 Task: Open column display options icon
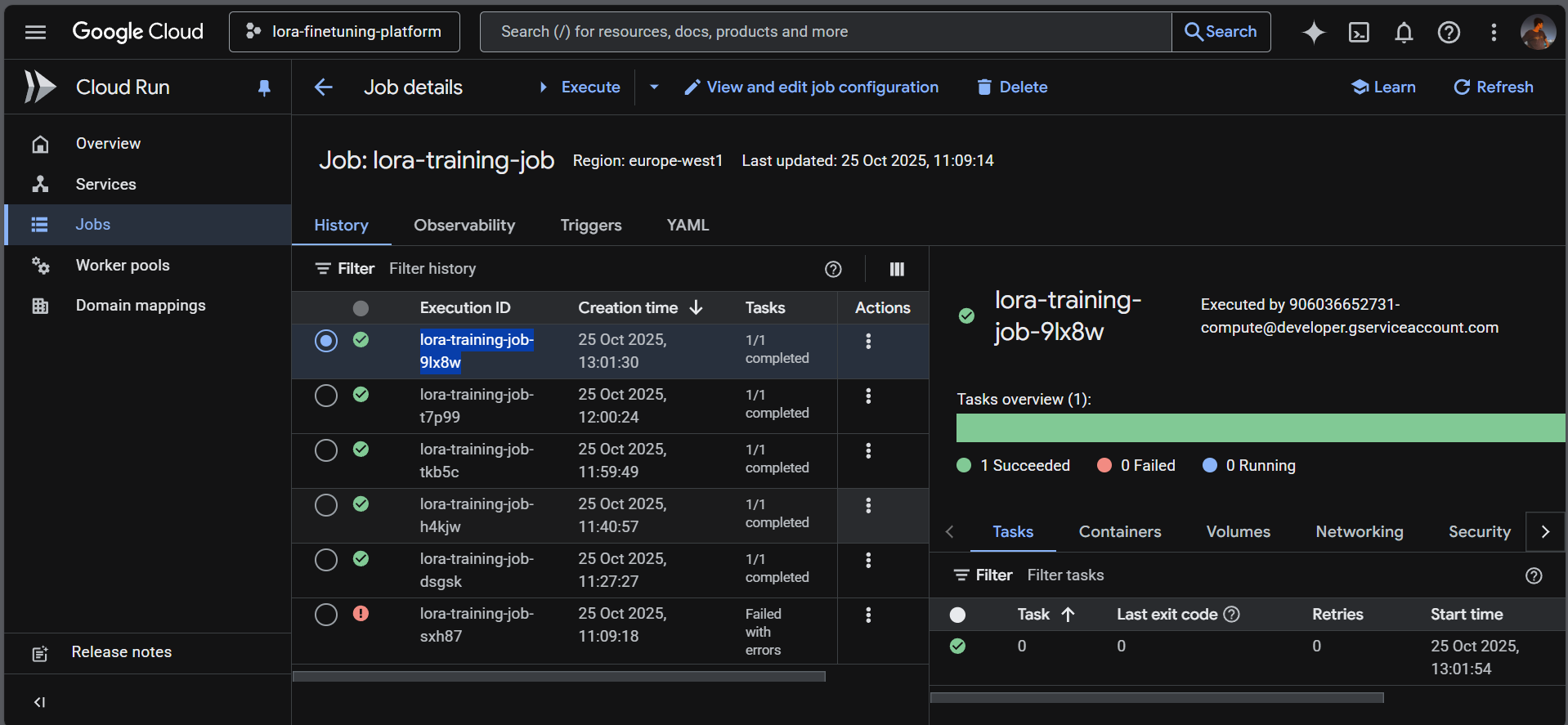897,269
